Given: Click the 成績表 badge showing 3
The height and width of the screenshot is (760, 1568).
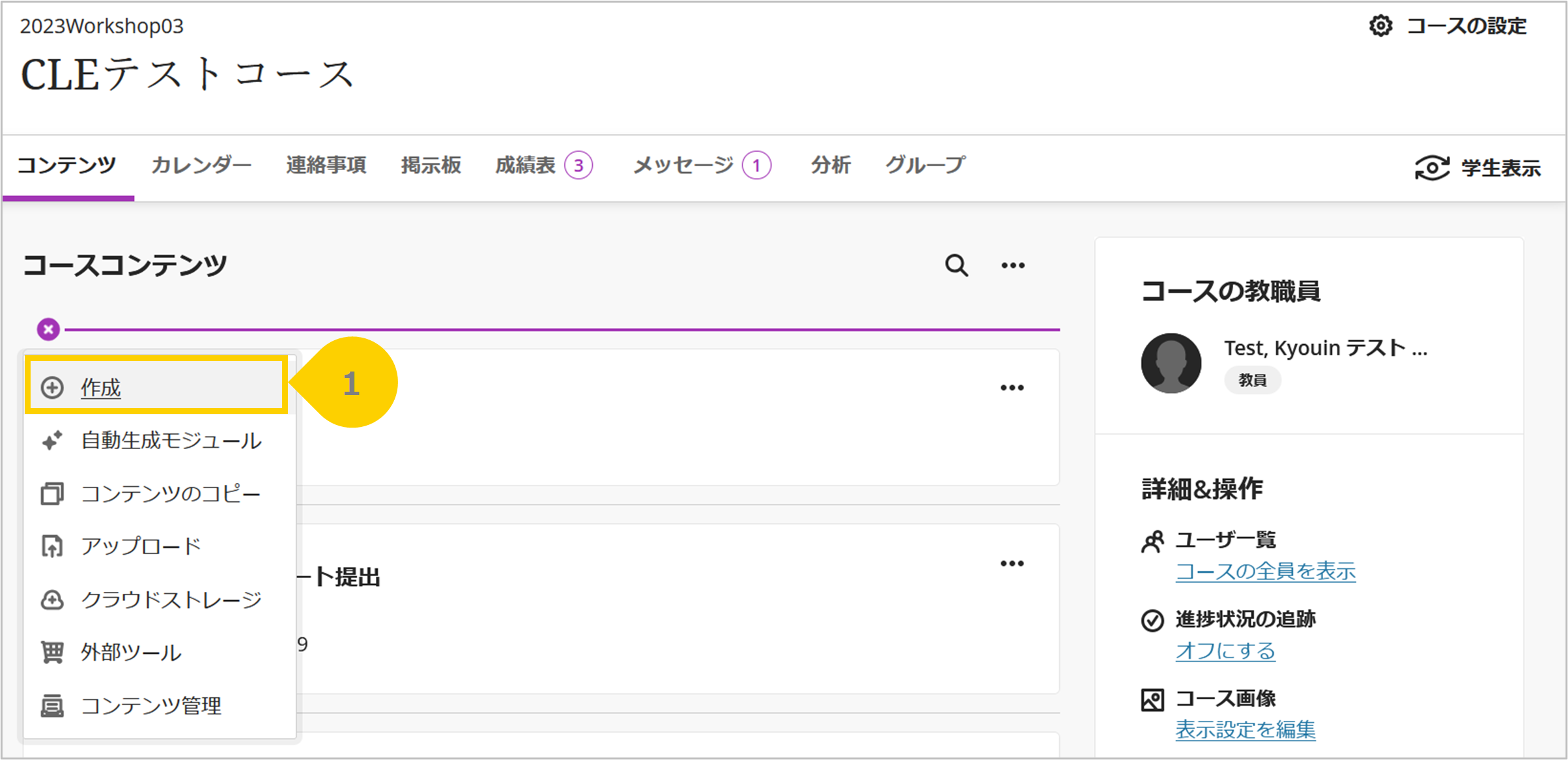Looking at the screenshot, I should tap(578, 166).
